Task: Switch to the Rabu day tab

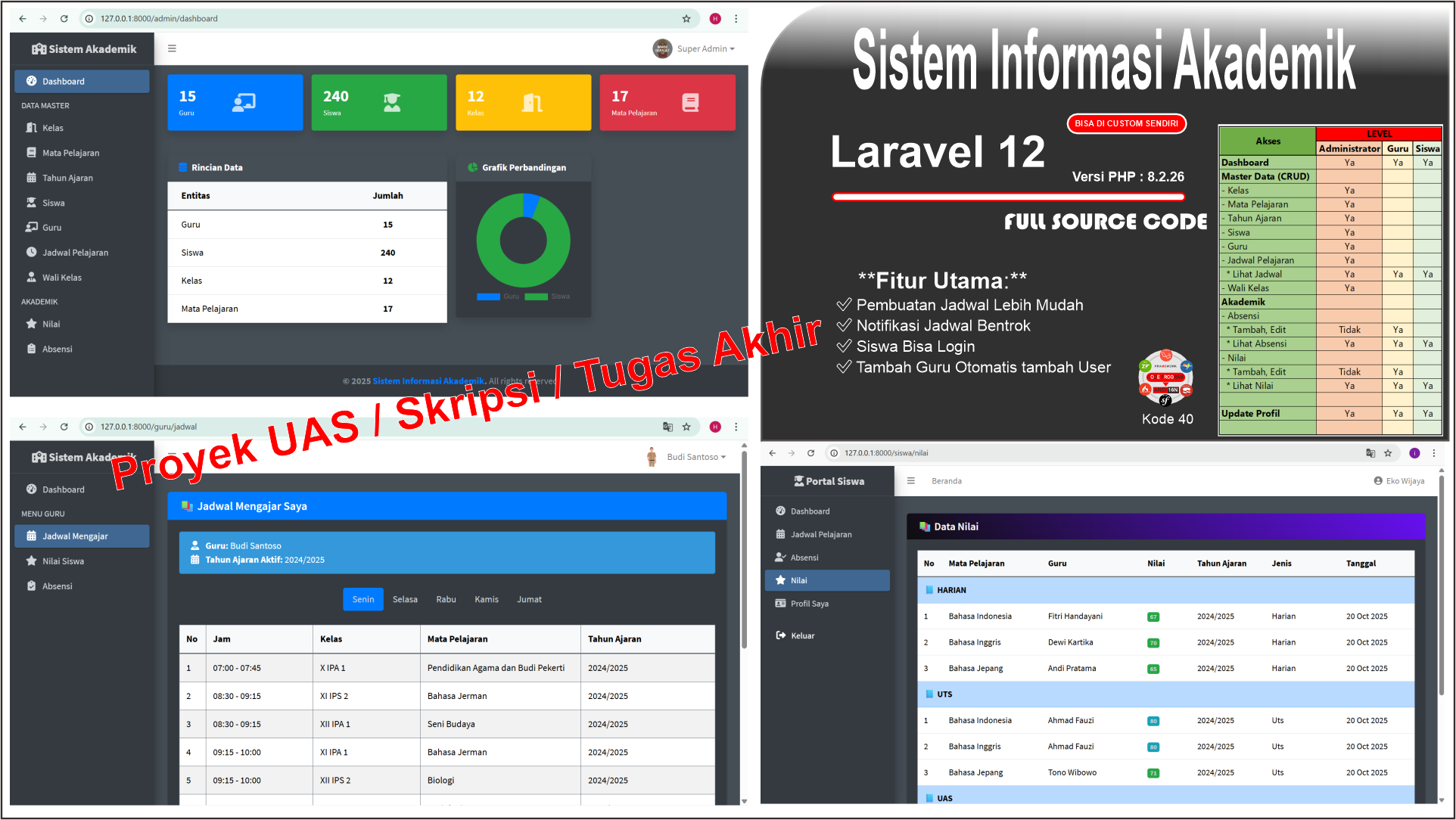Action: 446,599
